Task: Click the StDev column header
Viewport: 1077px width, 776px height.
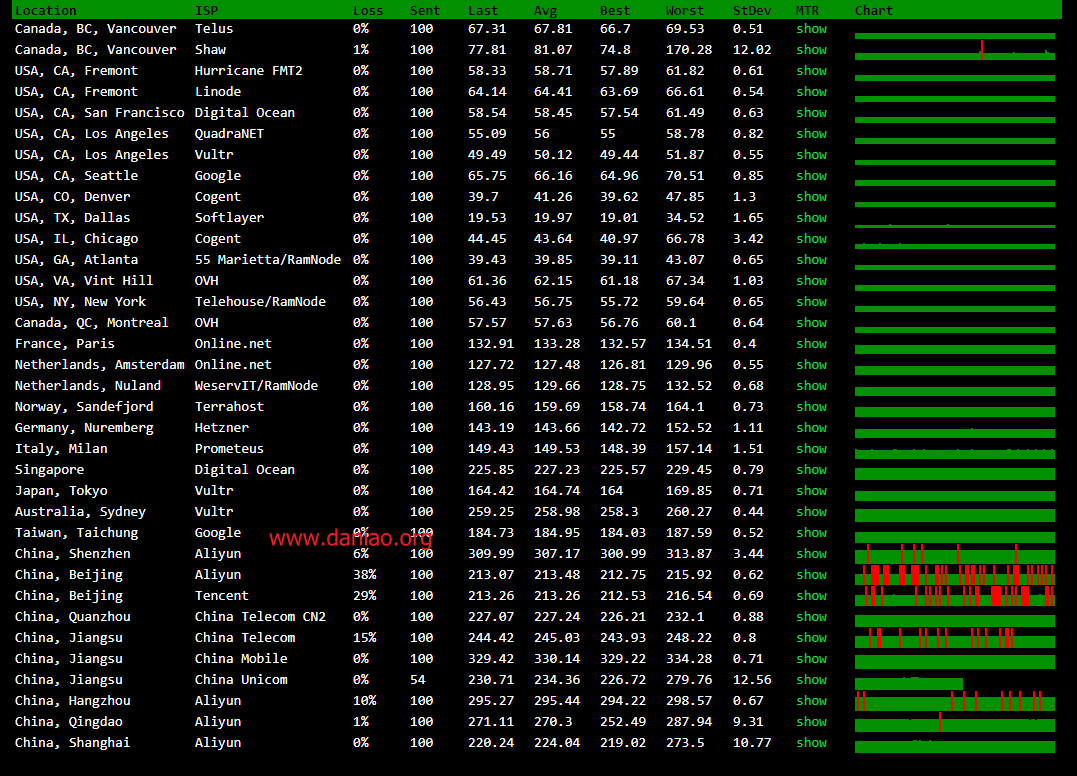Action: coord(751,11)
